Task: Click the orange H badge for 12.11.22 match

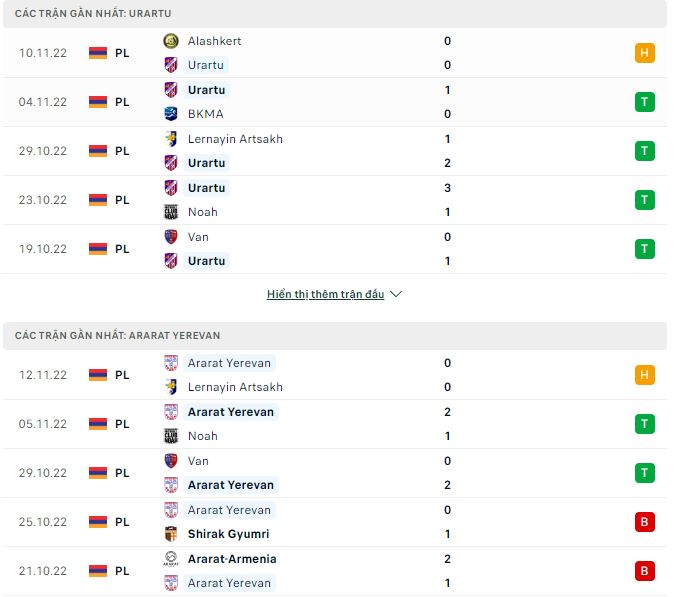Action: click(645, 375)
